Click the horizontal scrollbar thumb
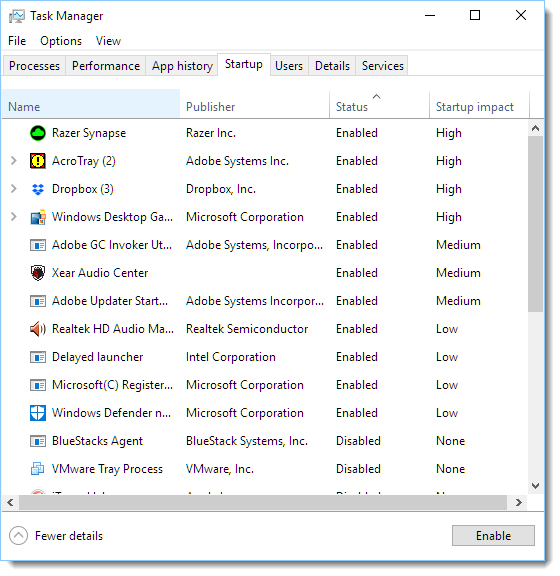The image size is (560, 576). click(263, 502)
